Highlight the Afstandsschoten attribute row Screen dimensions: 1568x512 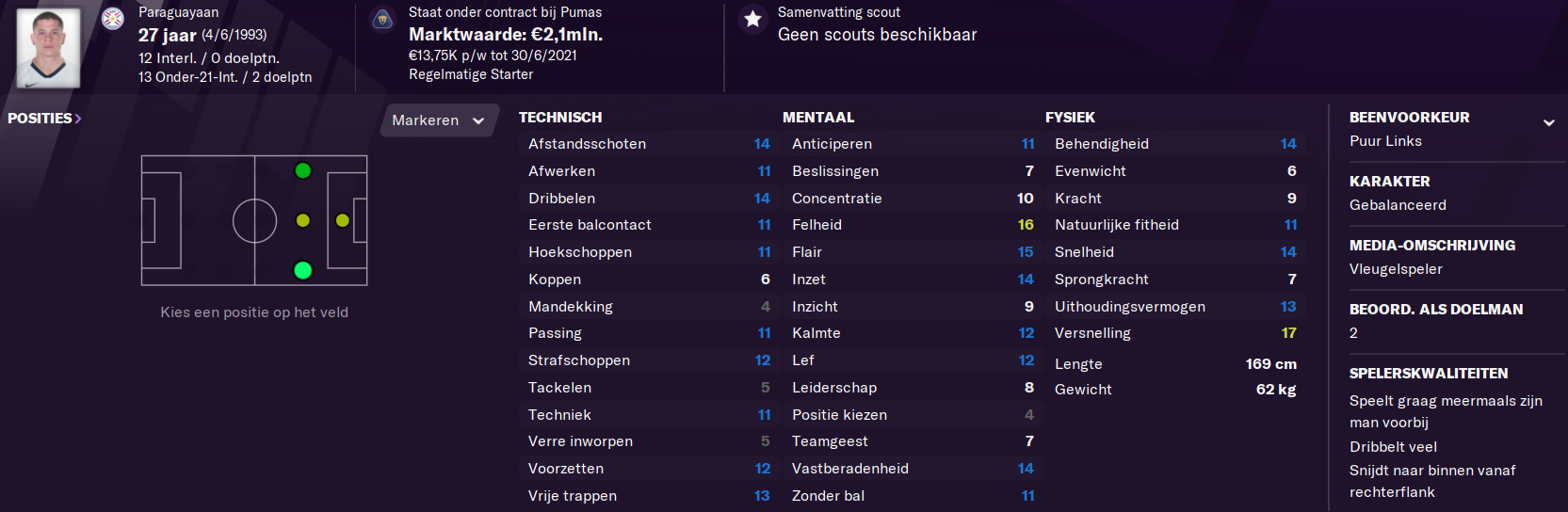click(x=648, y=144)
